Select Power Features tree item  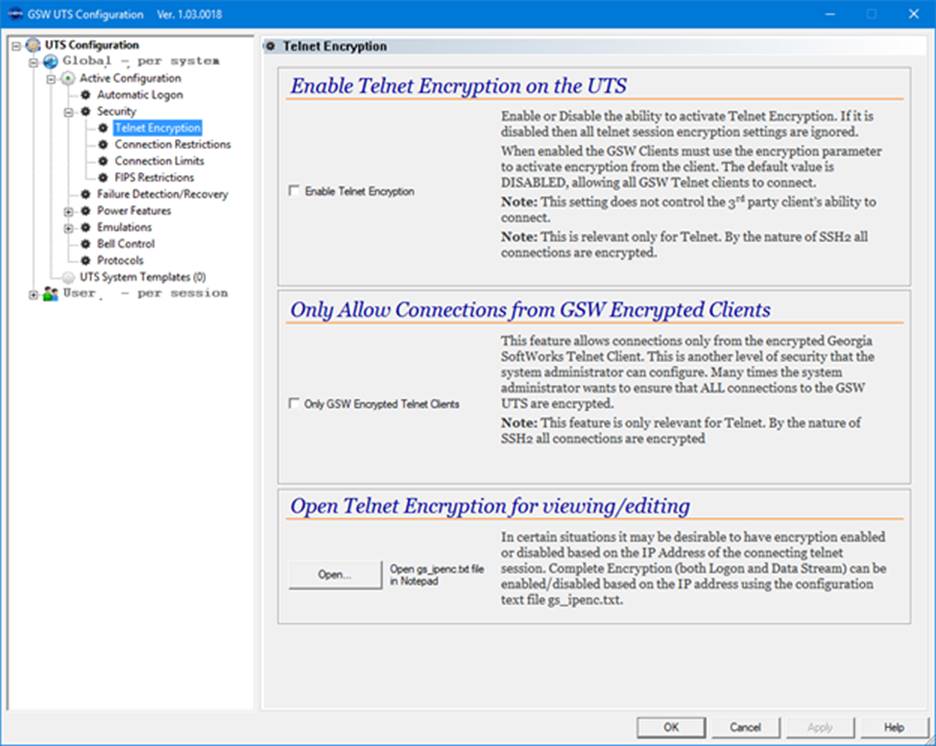point(134,211)
